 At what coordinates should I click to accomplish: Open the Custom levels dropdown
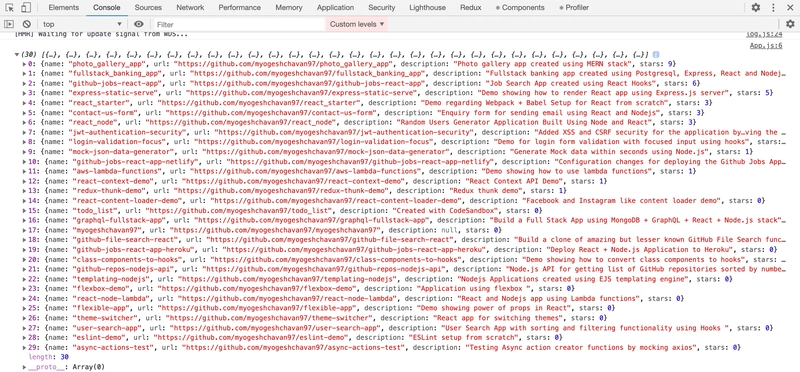coord(357,24)
